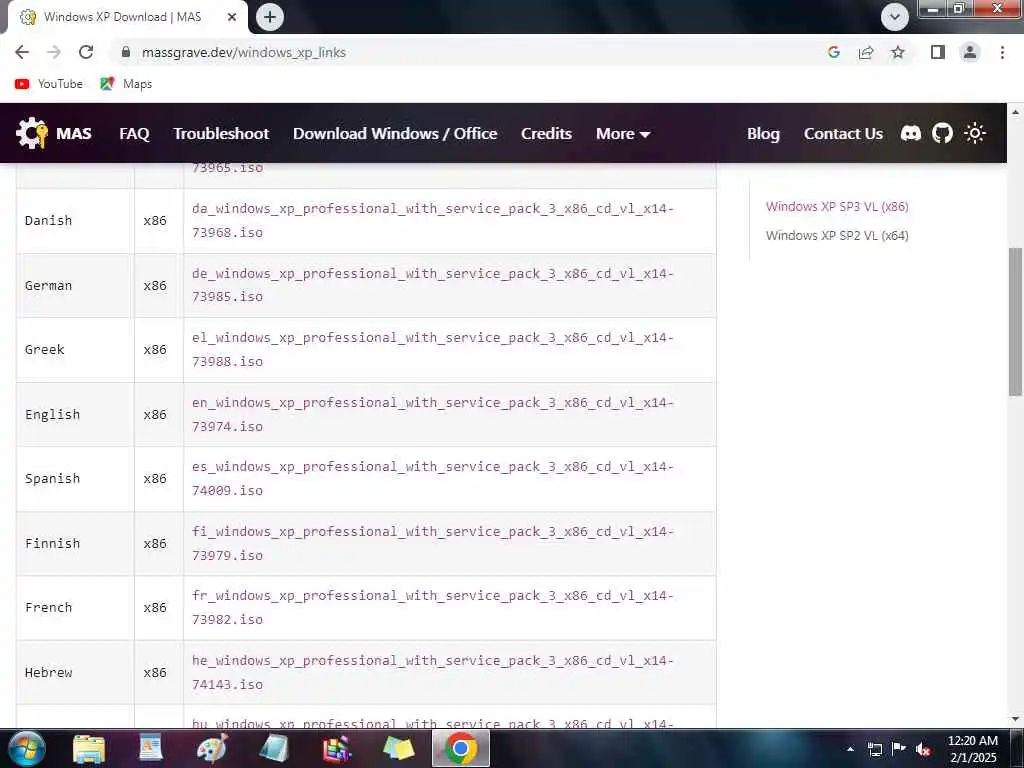Open the tab search dropdown chevron
Viewport: 1024px width, 768px height.
pos(895,17)
